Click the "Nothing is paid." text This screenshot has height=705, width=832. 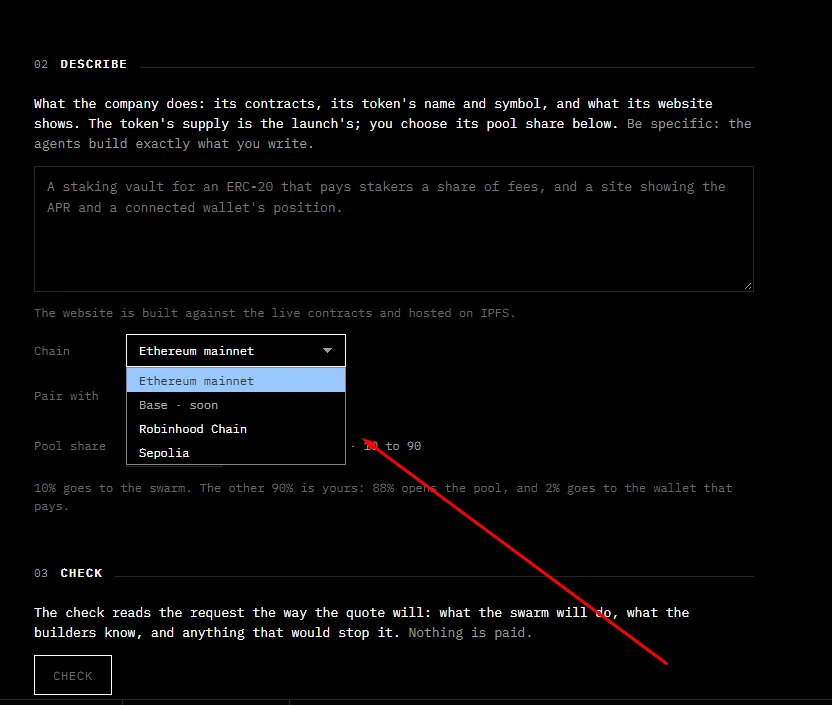pos(470,632)
